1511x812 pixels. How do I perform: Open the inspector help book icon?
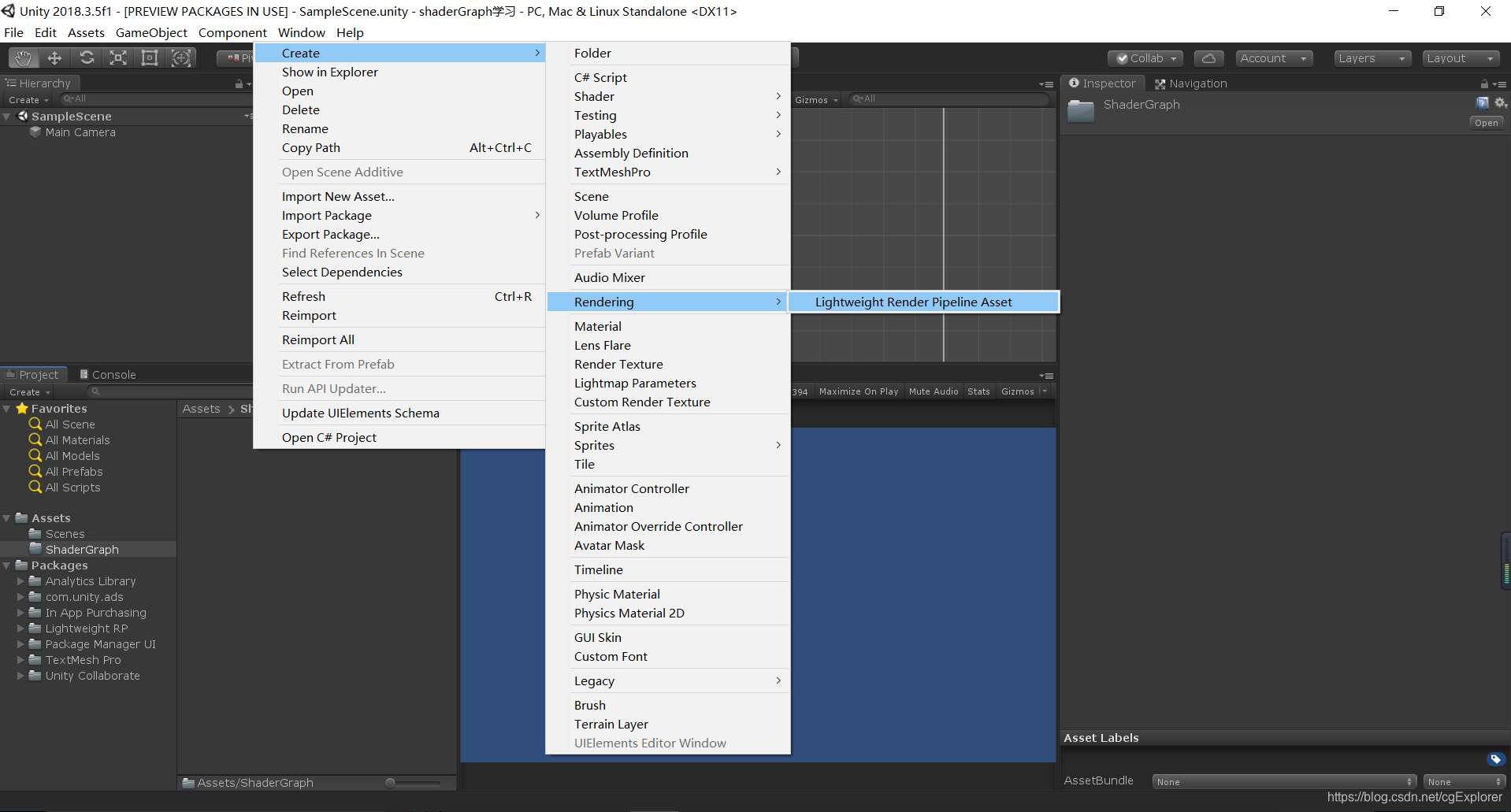pos(1482,103)
